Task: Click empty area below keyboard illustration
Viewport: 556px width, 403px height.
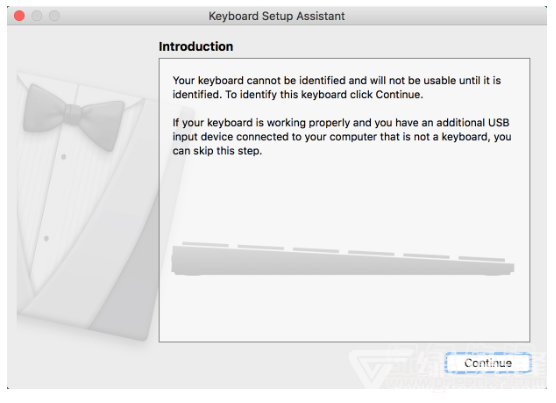Action: click(x=344, y=308)
